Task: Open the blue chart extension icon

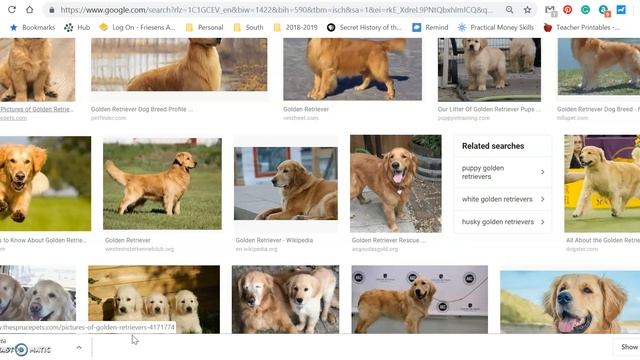Action: coord(621,9)
